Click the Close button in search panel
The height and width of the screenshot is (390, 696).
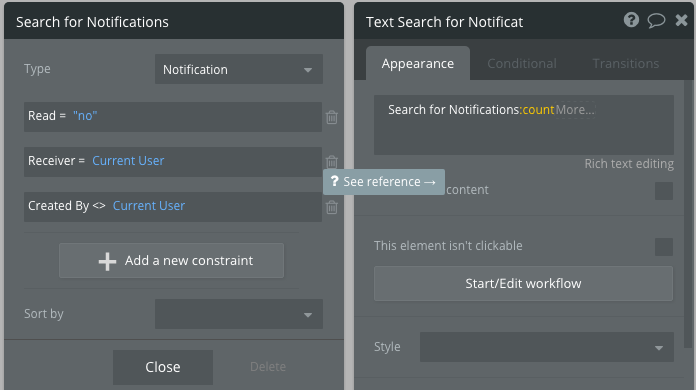pos(163,367)
